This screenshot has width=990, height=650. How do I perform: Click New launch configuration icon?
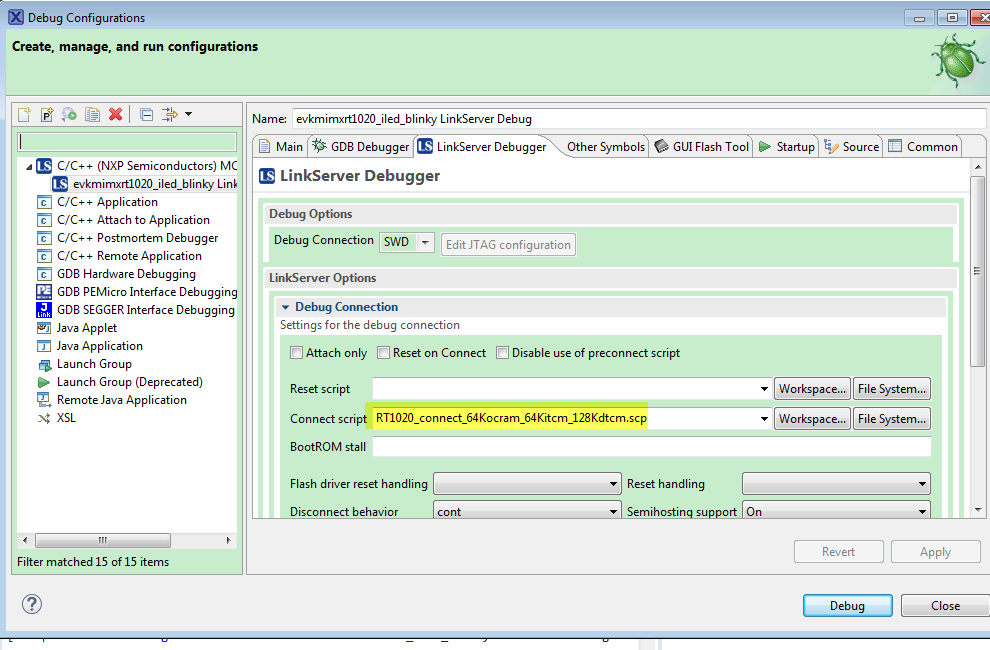[25, 114]
